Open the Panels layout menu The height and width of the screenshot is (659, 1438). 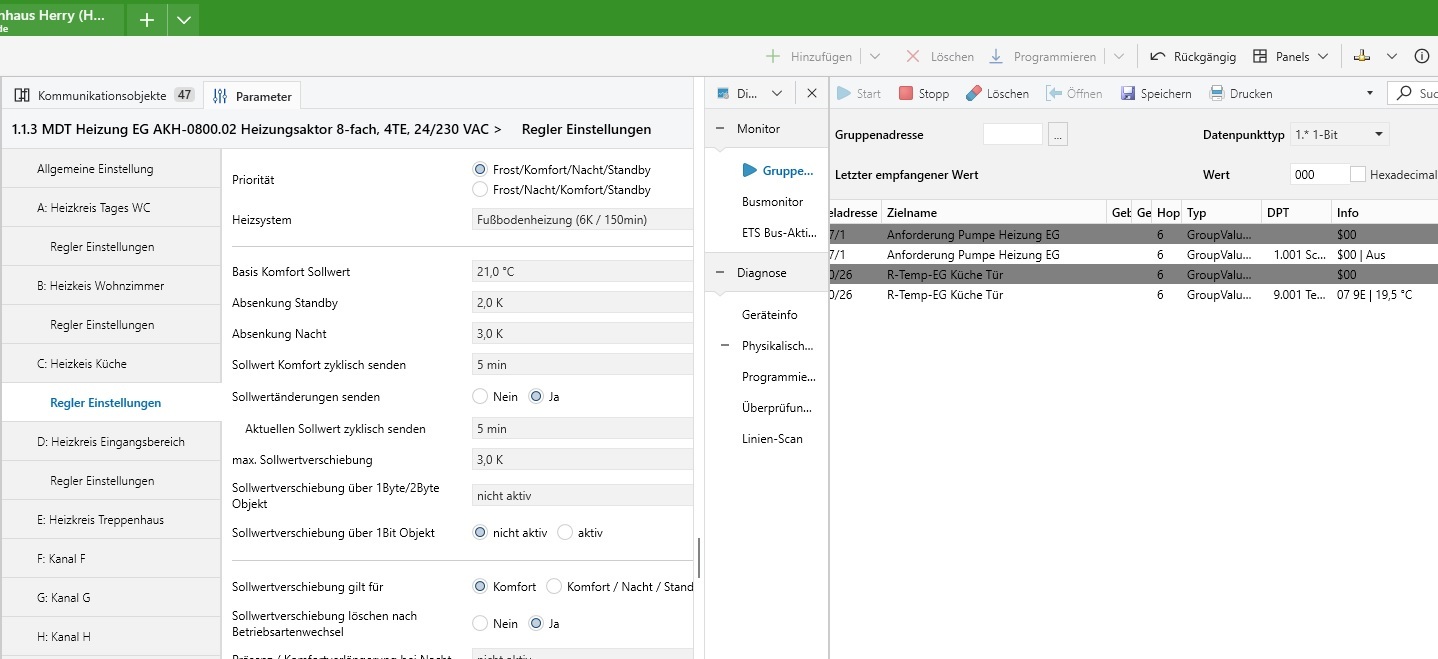coord(1291,57)
